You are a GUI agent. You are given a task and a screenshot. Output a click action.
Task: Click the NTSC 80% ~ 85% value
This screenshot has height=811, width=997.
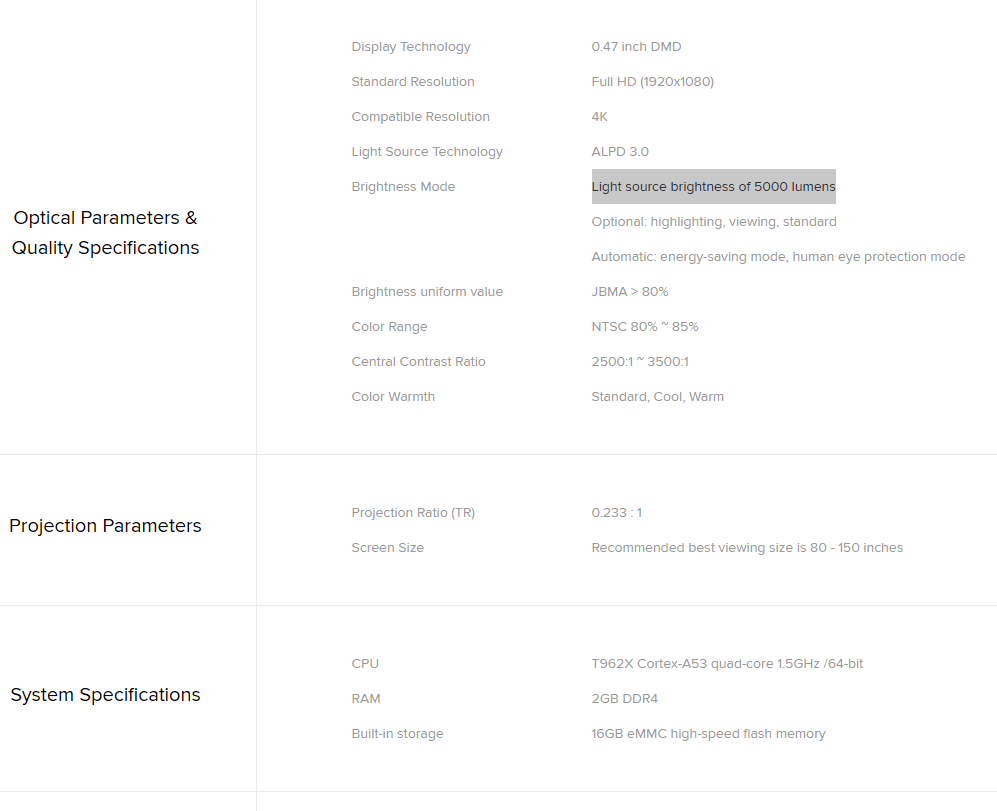tap(645, 327)
